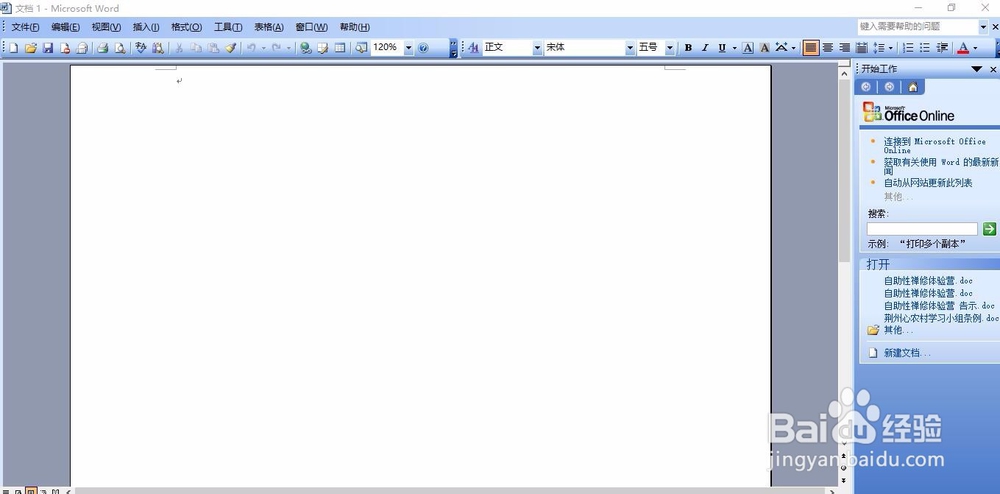Viewport: 1000px width, 494px height.
Task: Click the task pane Home icon
Action: pos(913,87)
